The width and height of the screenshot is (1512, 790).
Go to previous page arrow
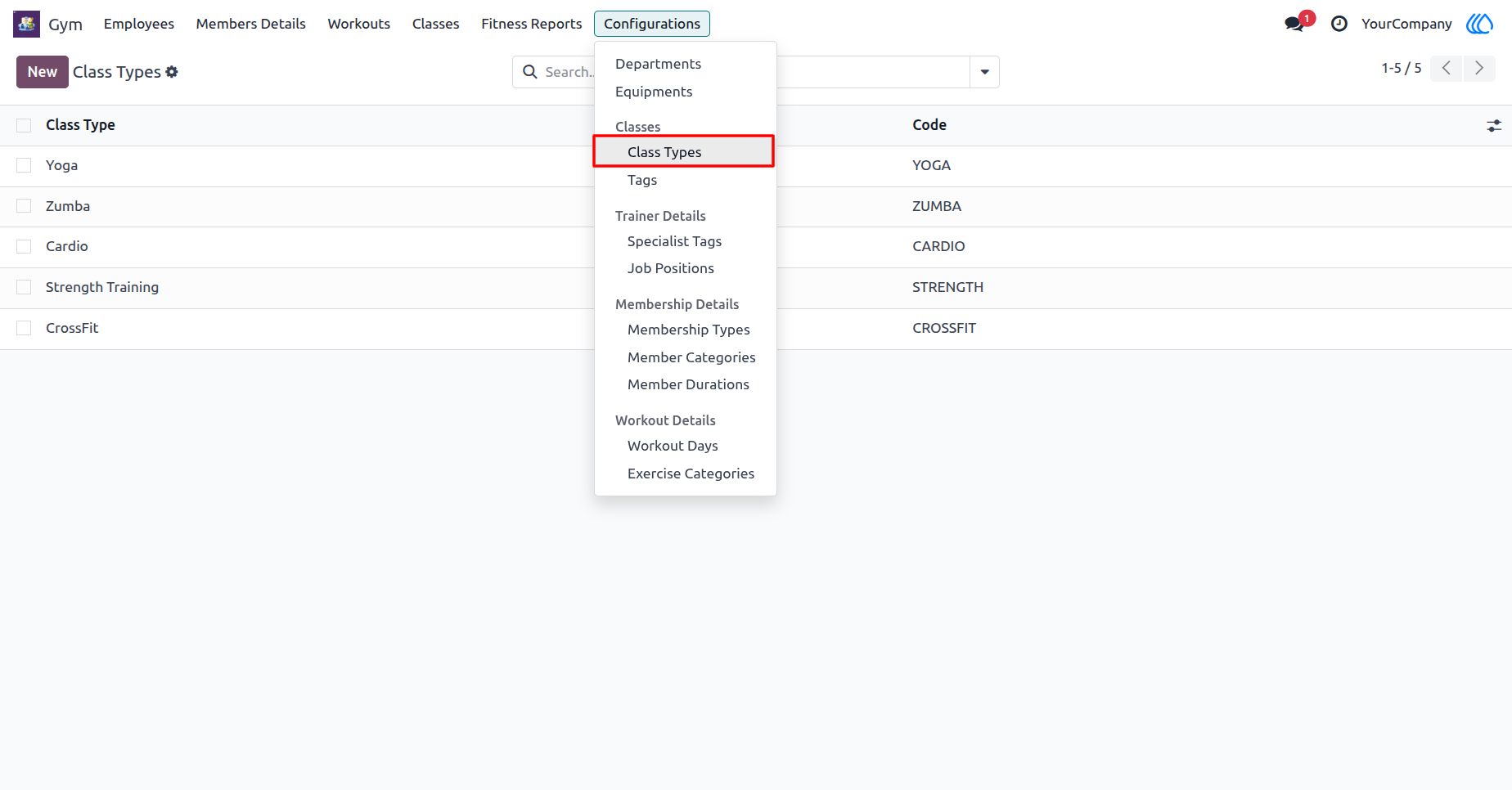[1447, 69]
